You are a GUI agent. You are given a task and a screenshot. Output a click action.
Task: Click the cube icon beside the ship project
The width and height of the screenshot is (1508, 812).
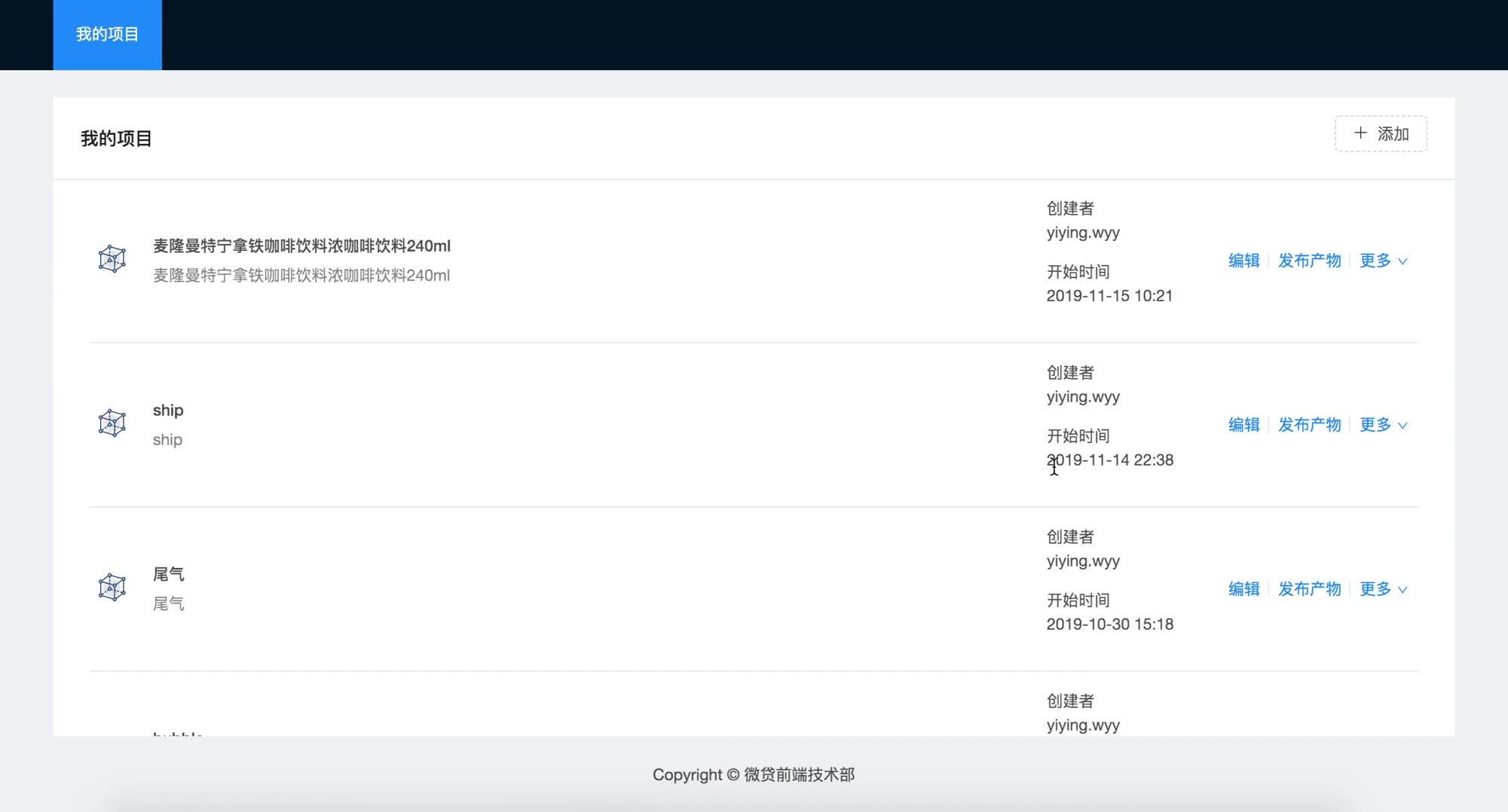pyautogui.click(x=112, y=423)
